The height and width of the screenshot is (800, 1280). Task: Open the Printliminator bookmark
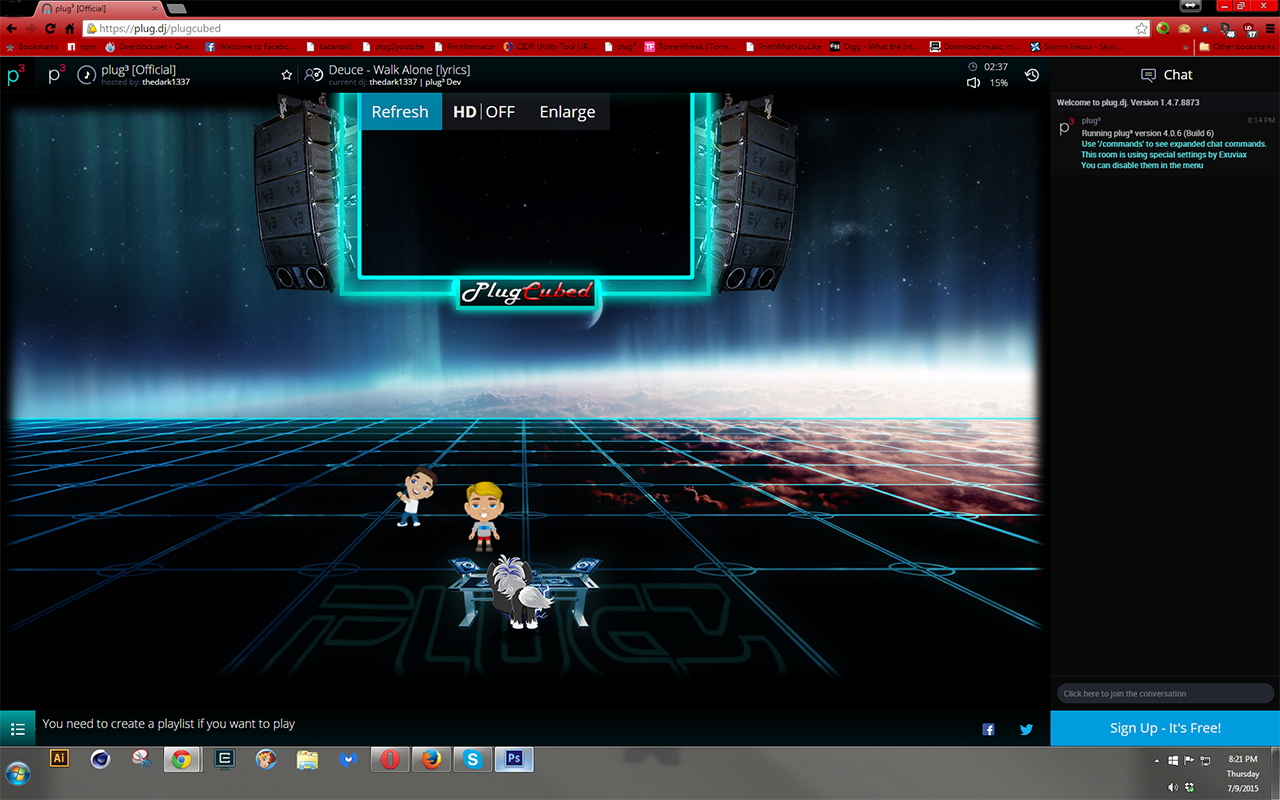[464, 46]
